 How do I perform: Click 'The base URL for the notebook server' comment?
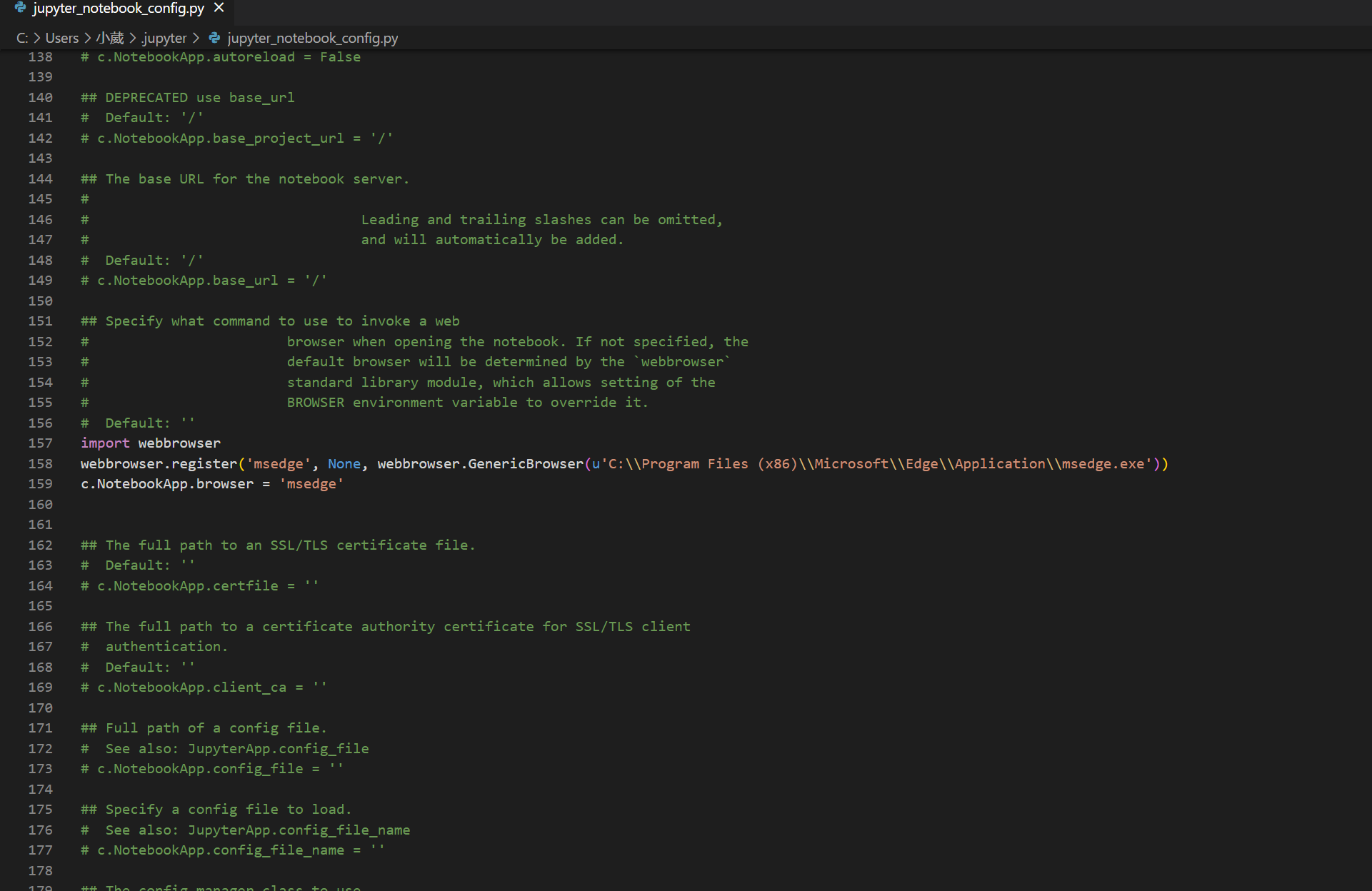(x=258, y=179)
